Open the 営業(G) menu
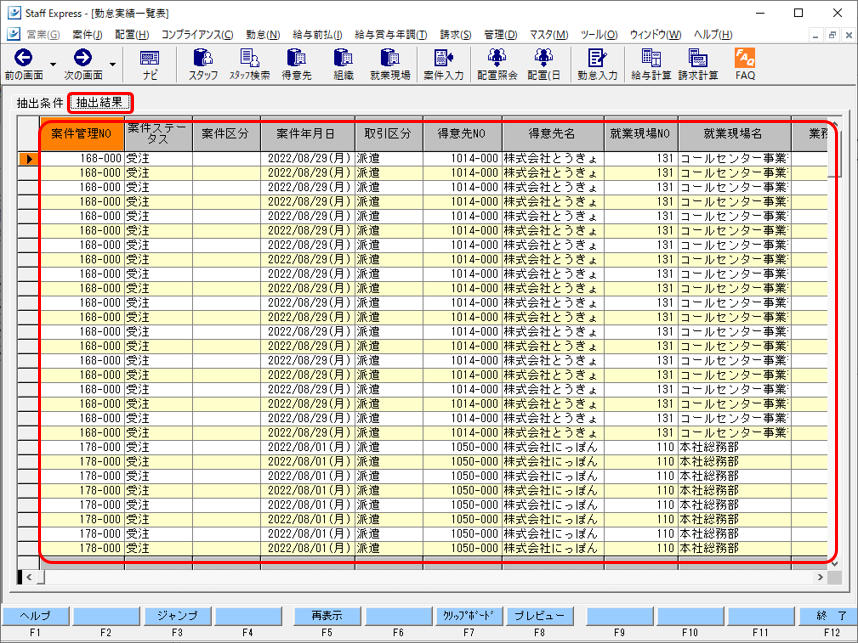Viewport: 858px width, 643px height. pos(43,34)
